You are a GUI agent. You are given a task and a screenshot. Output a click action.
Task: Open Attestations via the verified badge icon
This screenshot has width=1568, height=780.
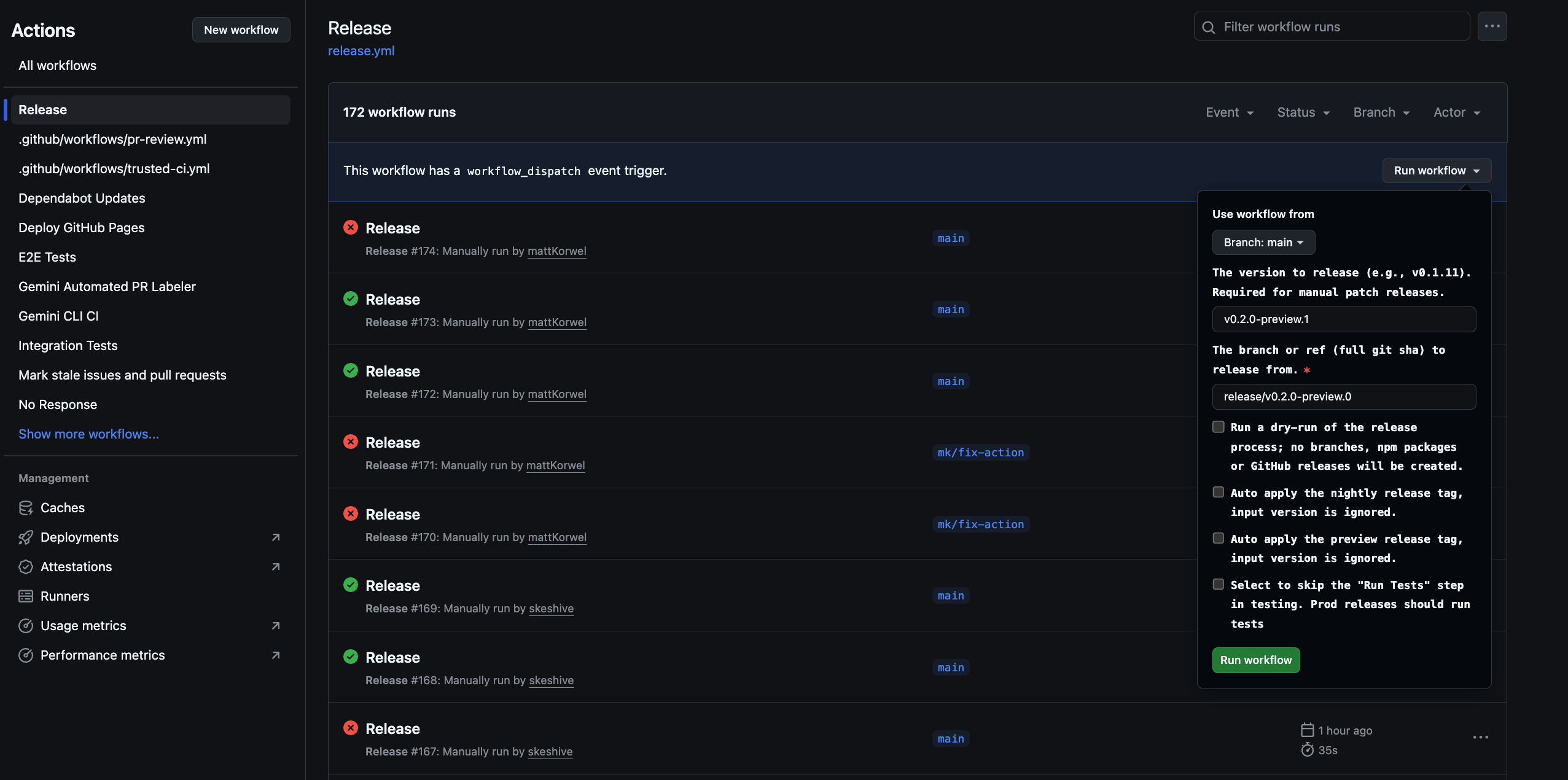26,566
